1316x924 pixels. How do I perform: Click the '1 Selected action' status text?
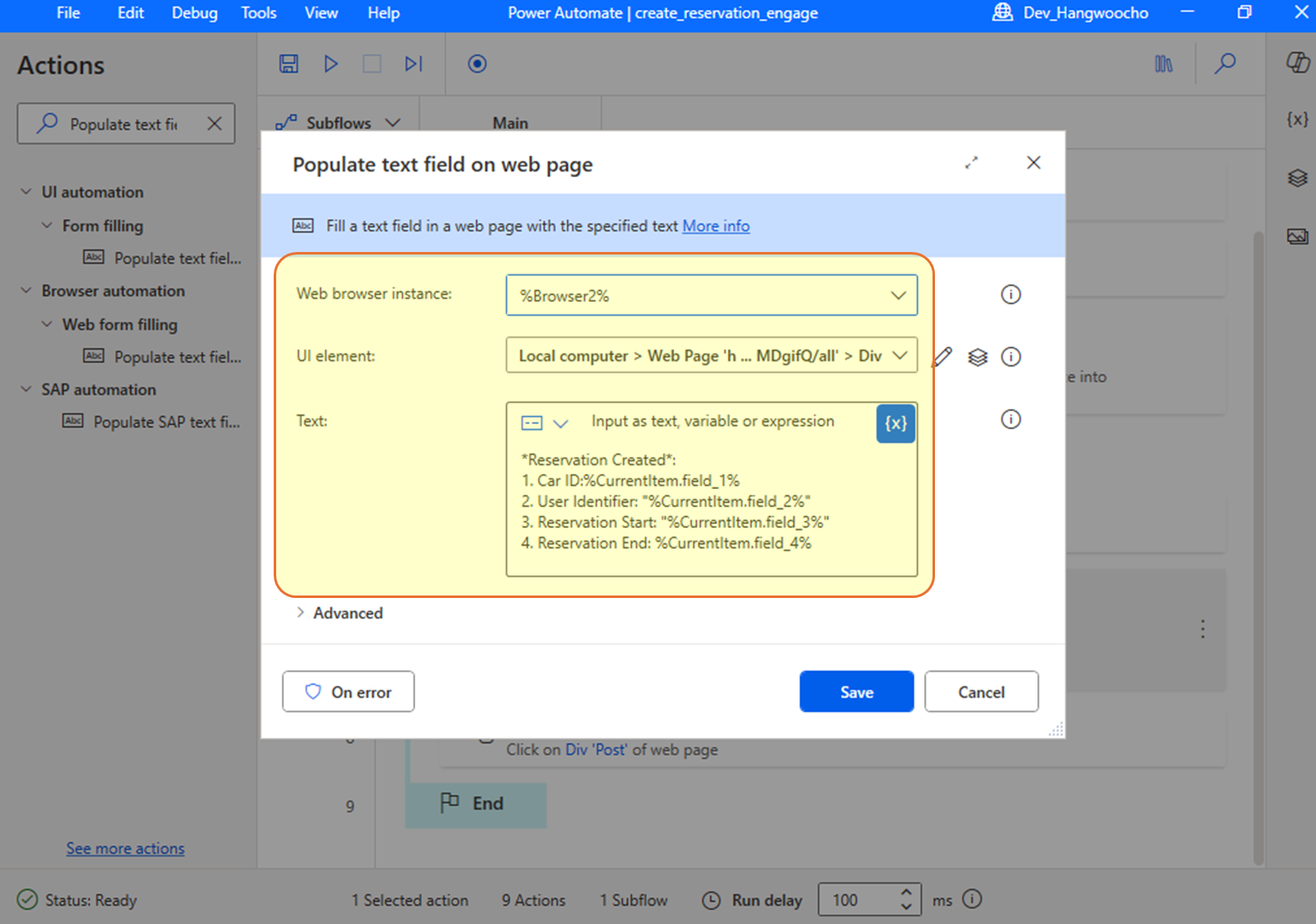point(410,900)
